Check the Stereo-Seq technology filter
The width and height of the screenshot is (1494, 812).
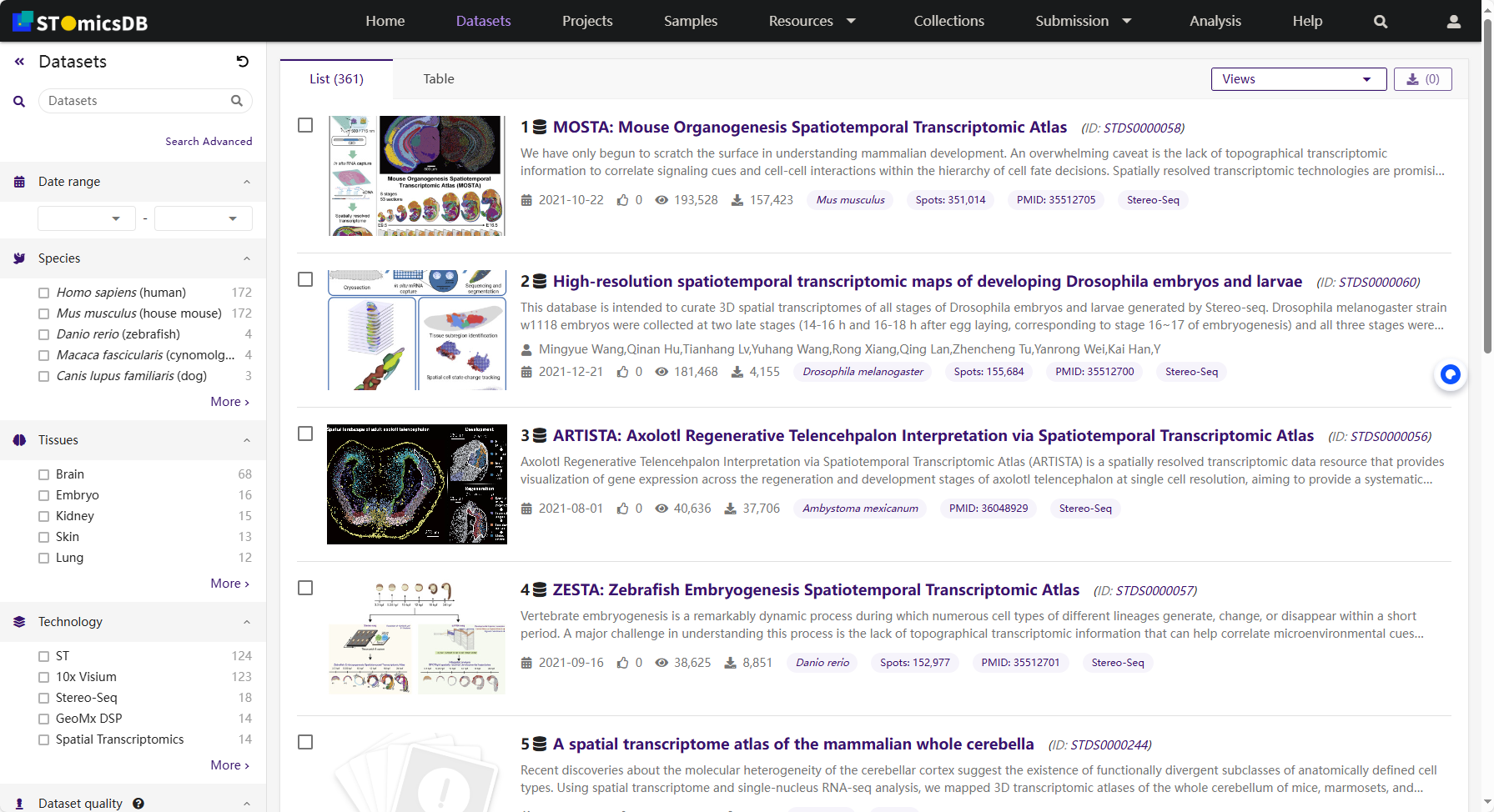(44, 698)
